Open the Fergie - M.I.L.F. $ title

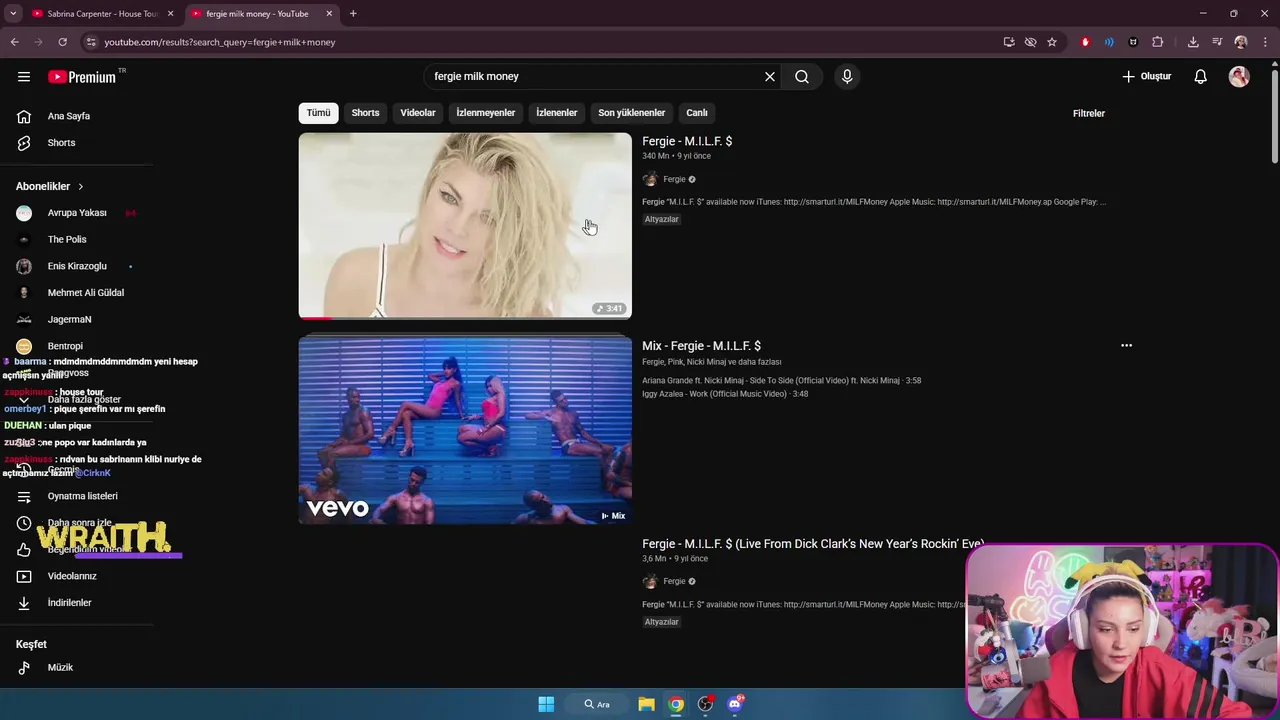[687, 141]
